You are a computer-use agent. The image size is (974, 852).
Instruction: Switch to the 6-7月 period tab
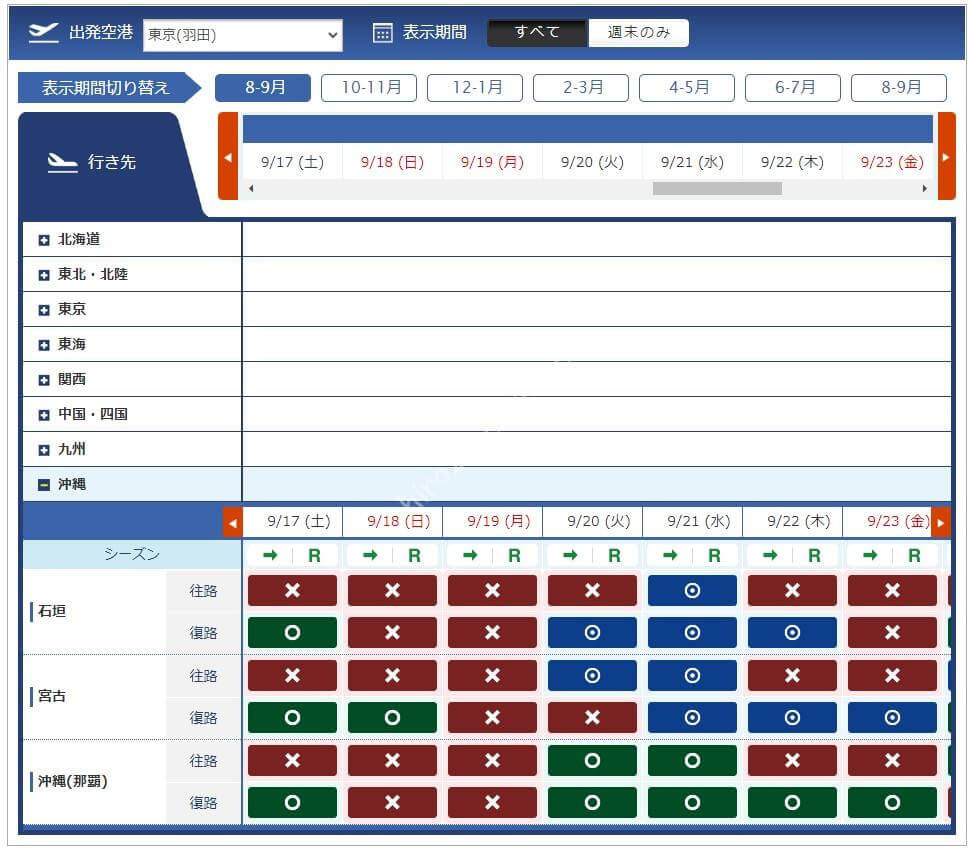point(793,88)
